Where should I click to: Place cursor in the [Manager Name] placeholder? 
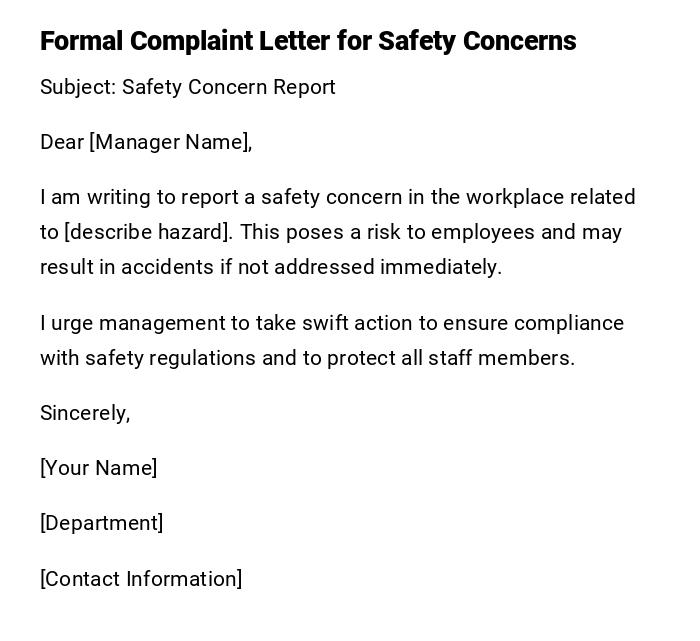169,142
